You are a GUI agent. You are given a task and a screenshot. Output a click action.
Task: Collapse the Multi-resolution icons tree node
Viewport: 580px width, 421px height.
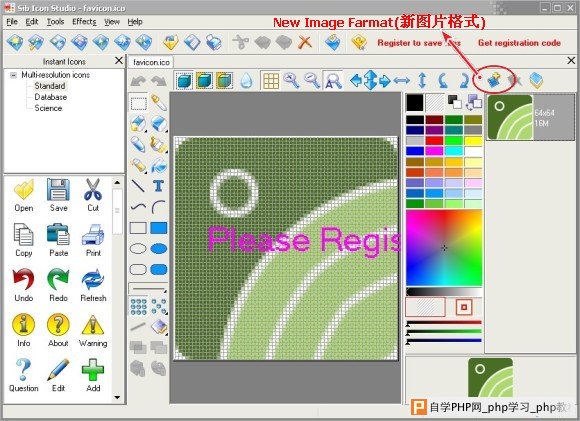(x=13, y=75)
